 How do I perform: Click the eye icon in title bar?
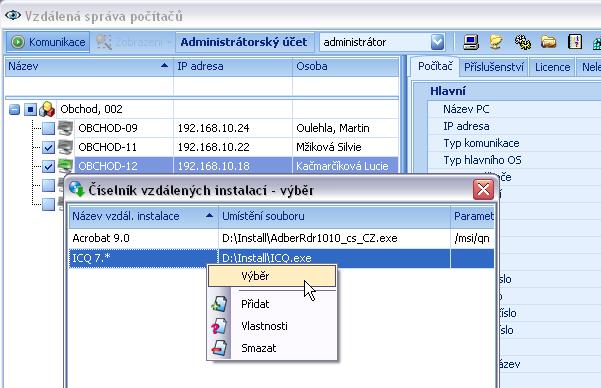point(13,15)
